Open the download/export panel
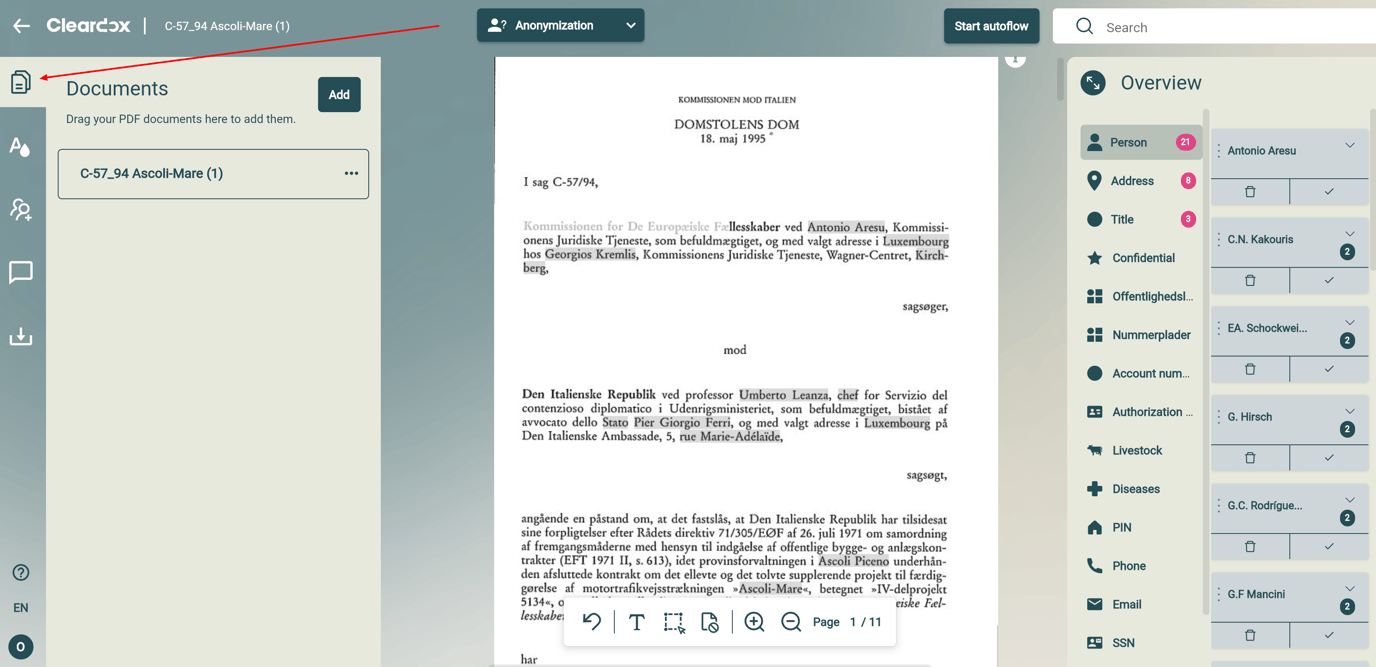 click(x=21, y=336)
